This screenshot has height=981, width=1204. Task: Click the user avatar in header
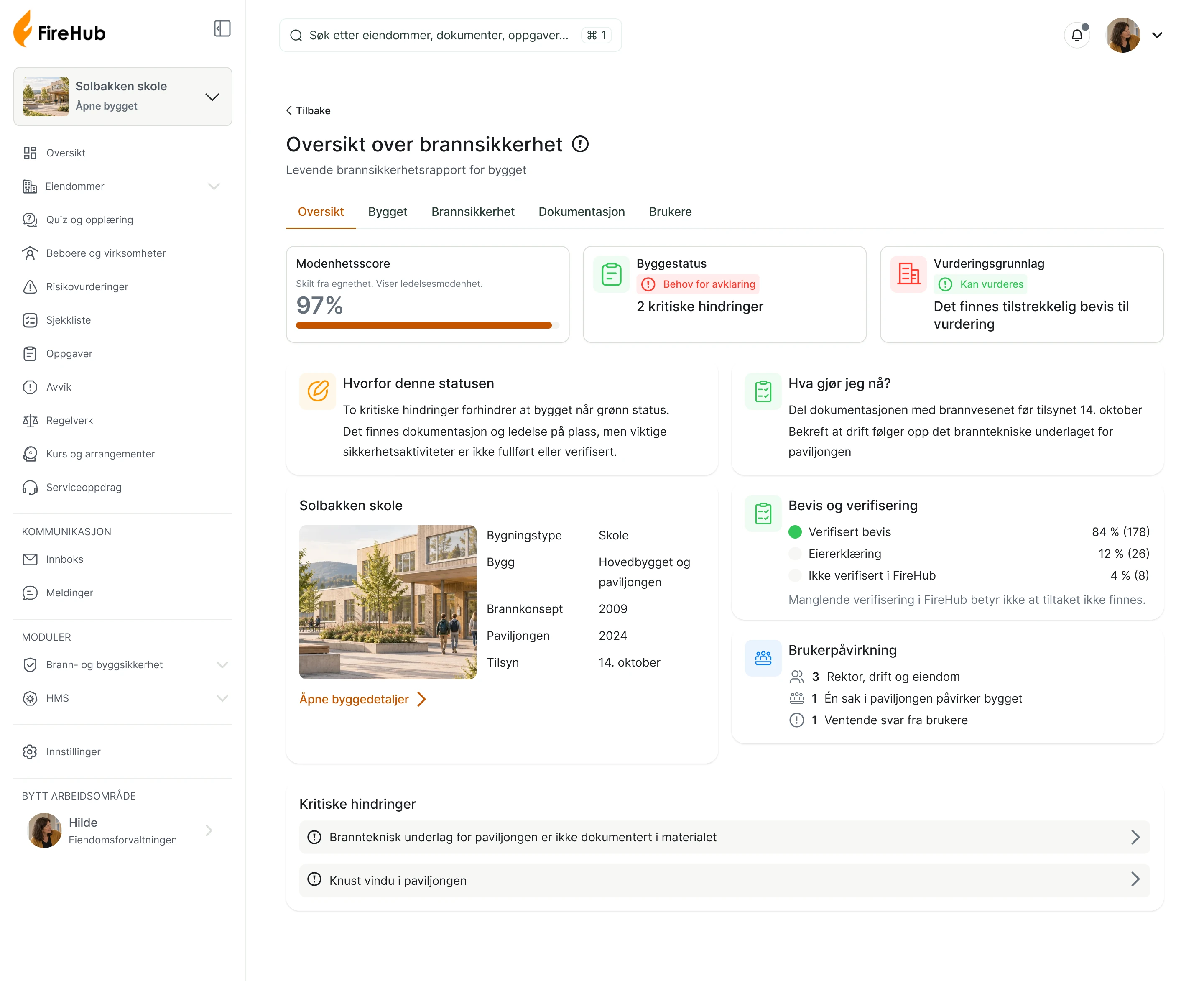(1122, 35)
